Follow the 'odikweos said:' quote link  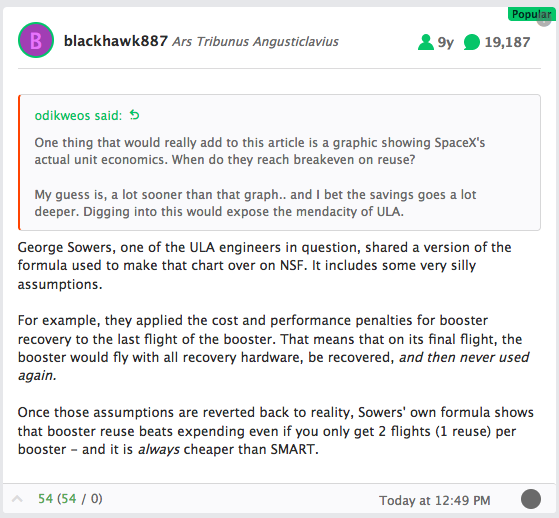pyautogui.click(x=78, y=116)
